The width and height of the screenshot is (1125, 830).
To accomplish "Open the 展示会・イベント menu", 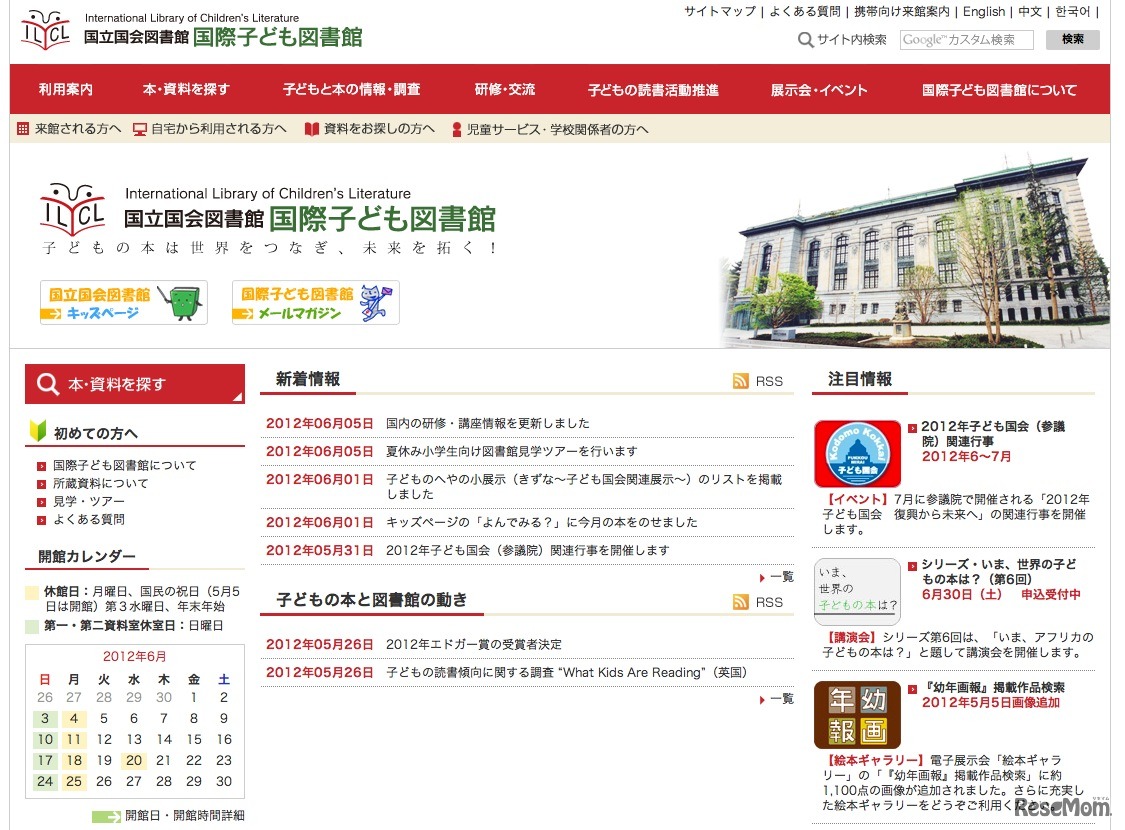I will 819,90.
